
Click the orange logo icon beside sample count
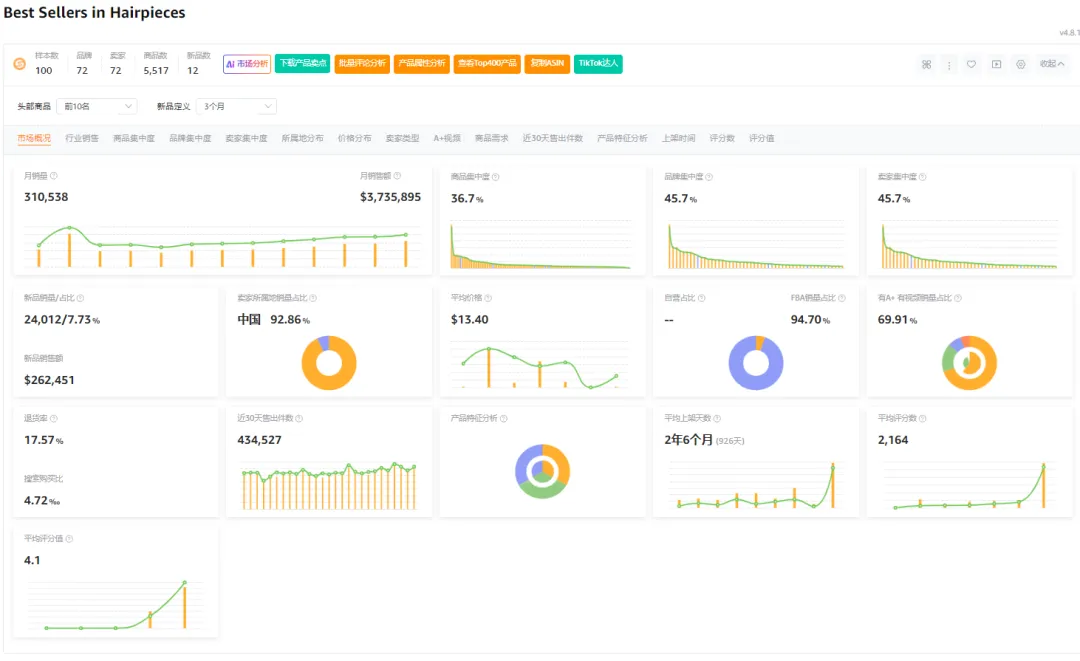coord(19,64)
